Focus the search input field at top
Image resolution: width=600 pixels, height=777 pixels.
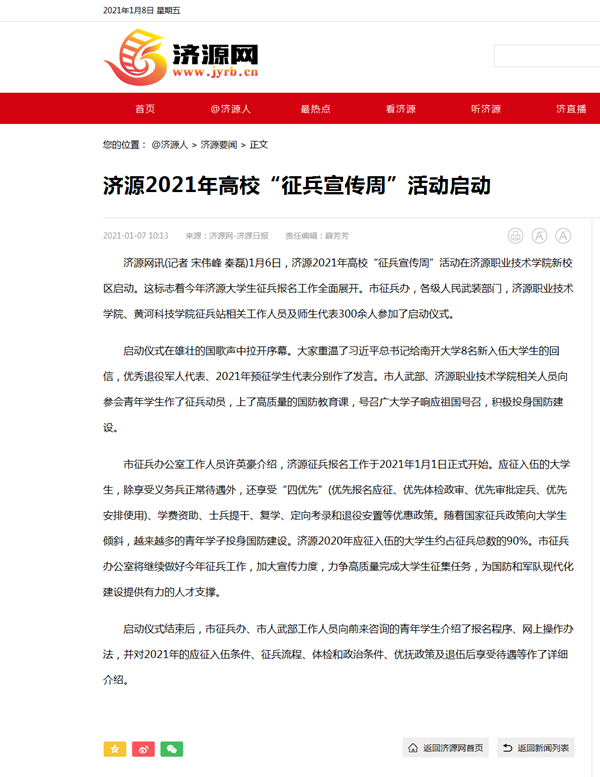[x=546, y=56]
